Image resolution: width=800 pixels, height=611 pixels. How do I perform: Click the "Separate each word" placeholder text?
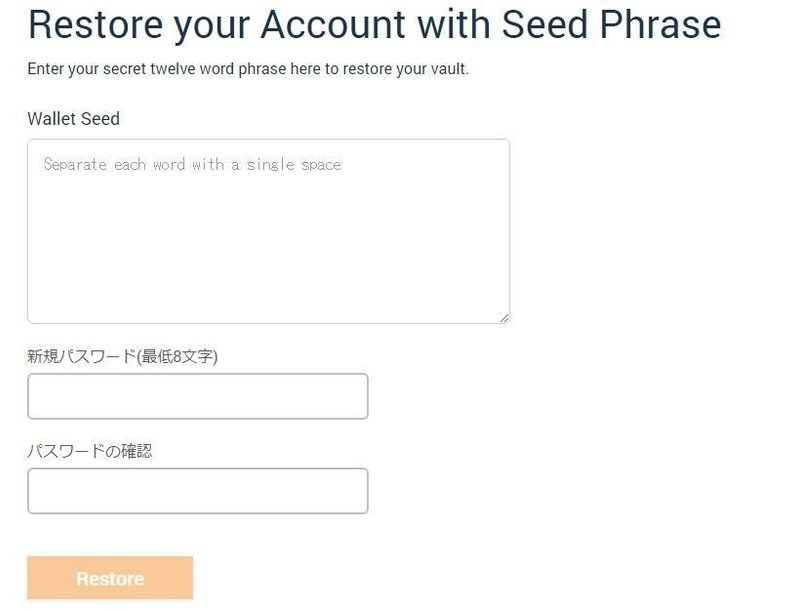(192, 164)
